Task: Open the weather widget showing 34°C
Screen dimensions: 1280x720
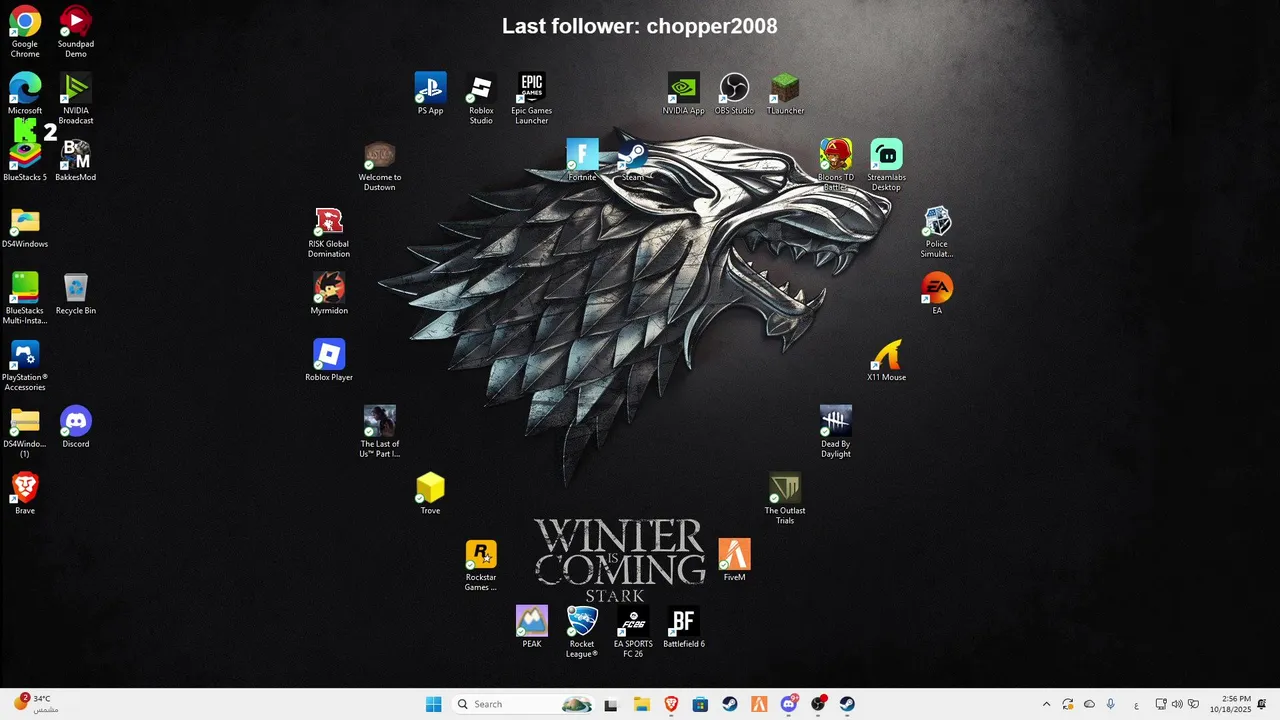Action: pyautogui.click(x=37, y=704)
